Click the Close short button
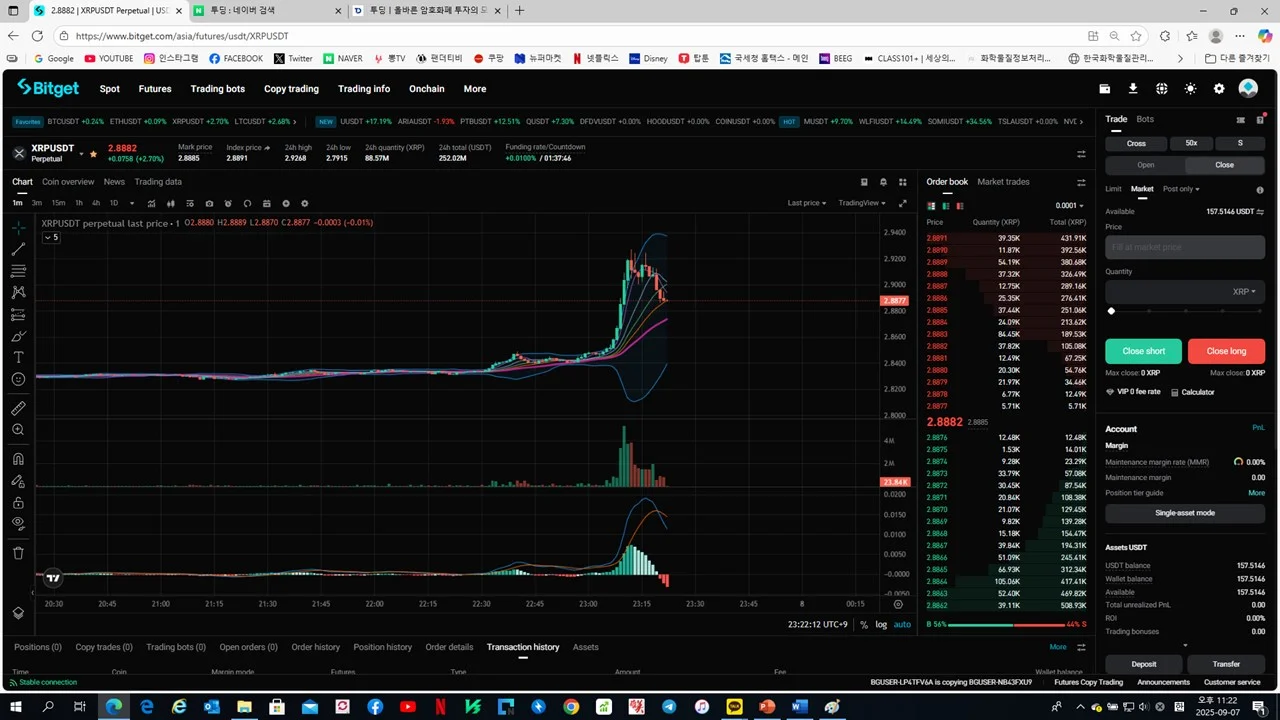 tap(1143, 351)
